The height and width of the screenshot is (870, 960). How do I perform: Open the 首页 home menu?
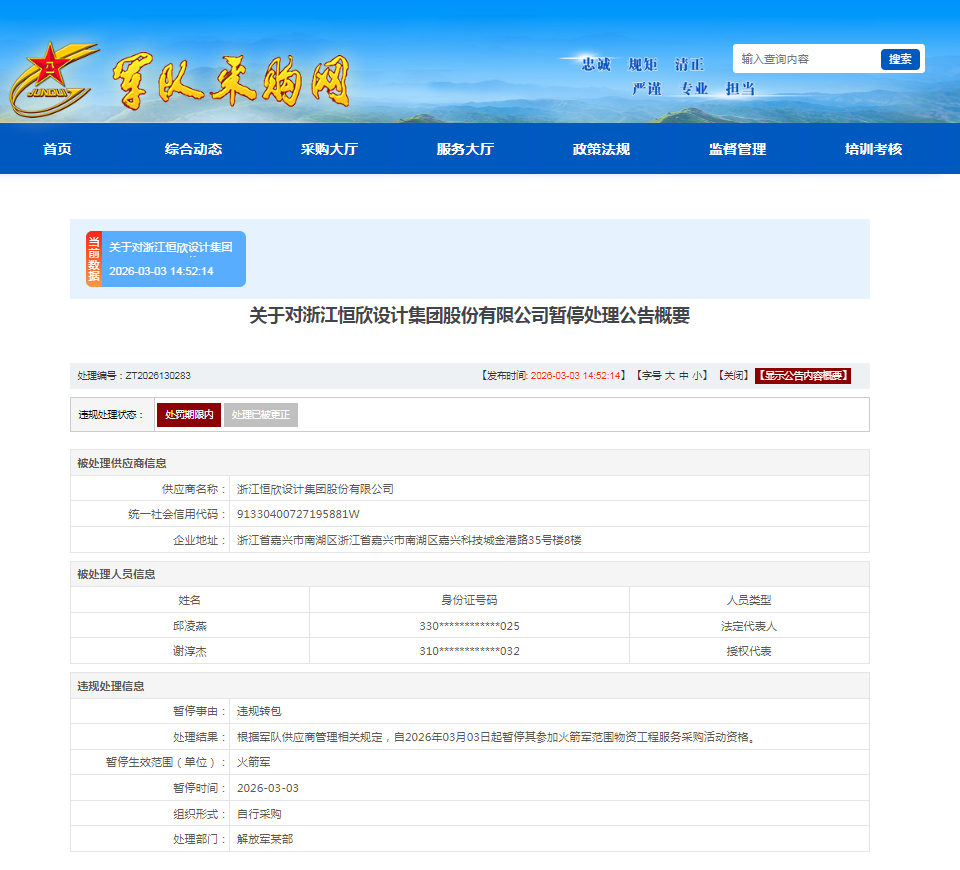coord(57,149)
